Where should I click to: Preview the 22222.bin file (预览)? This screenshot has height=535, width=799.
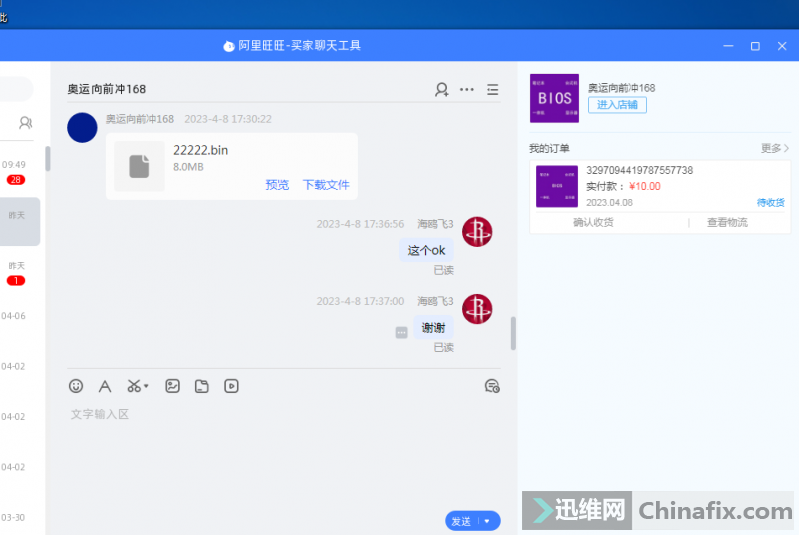click(x=277, y=184)
